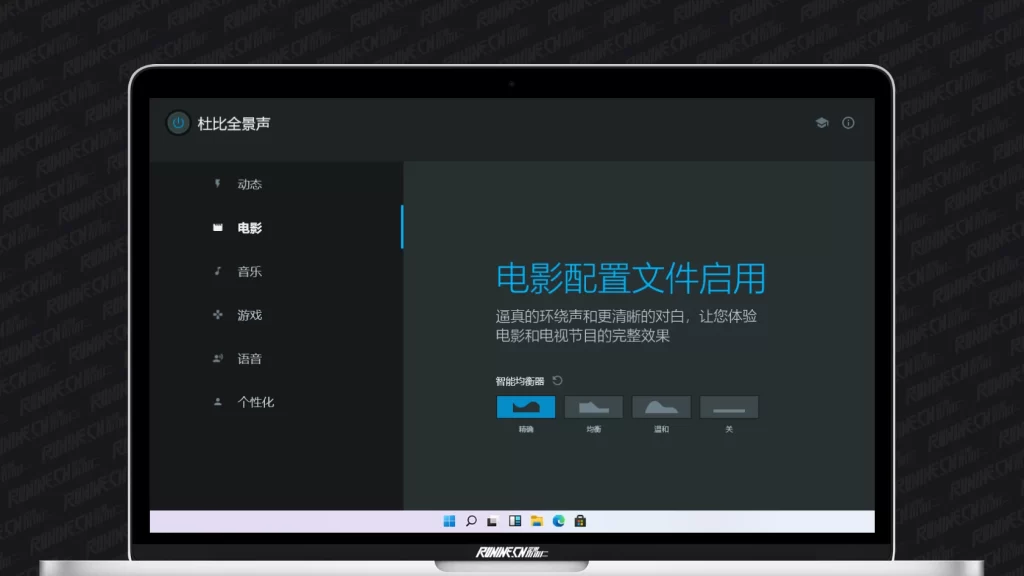This screenshot has width=1024, height=576.
Task: Select the 精确 equalizer preset
Action: pyautogui.click(x=526, y=407)
